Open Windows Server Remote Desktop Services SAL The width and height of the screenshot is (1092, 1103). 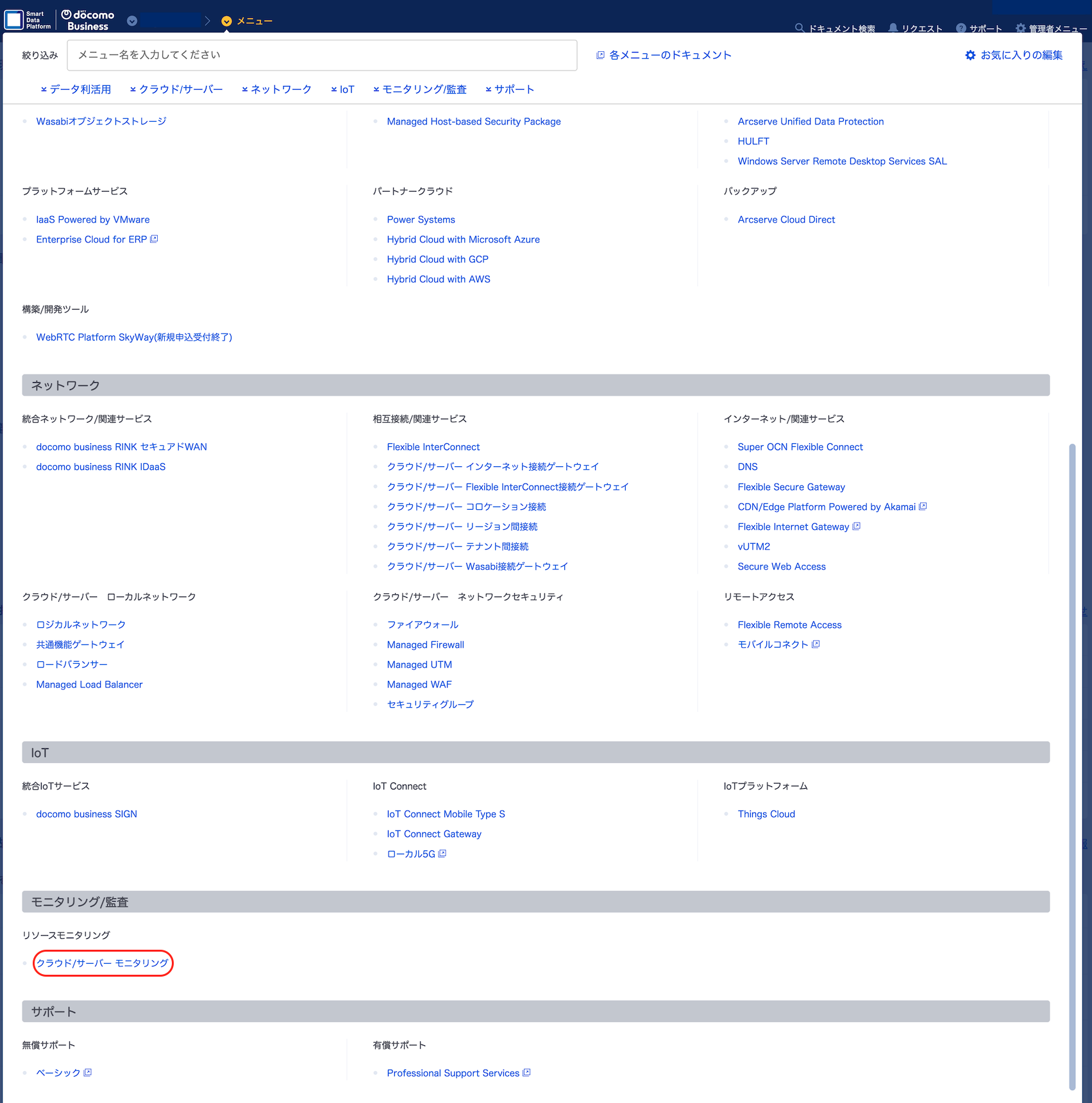842,161
